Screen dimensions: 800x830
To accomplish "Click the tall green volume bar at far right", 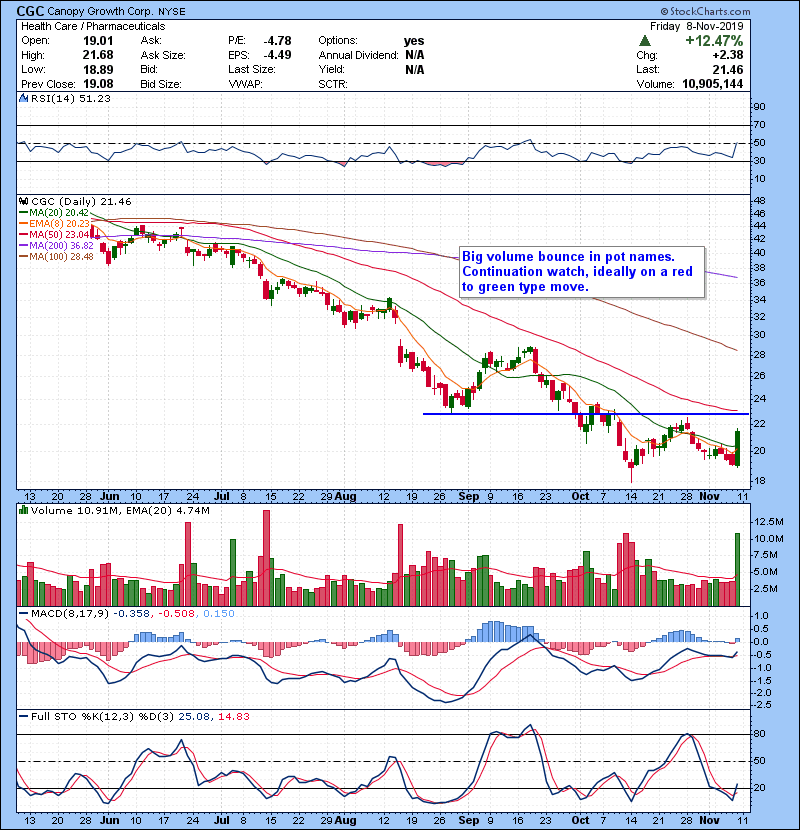I will pos(738,570).
